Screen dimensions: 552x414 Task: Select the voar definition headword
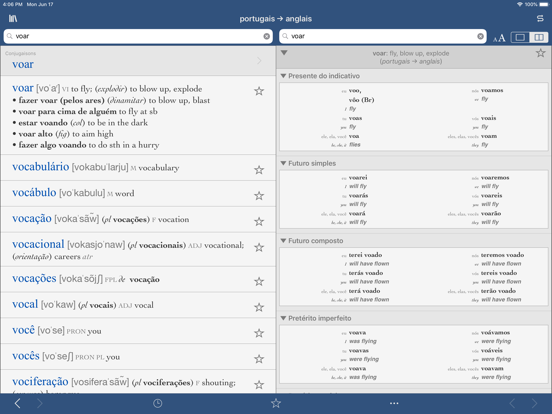pyautogui.click(x=23, y=88)
